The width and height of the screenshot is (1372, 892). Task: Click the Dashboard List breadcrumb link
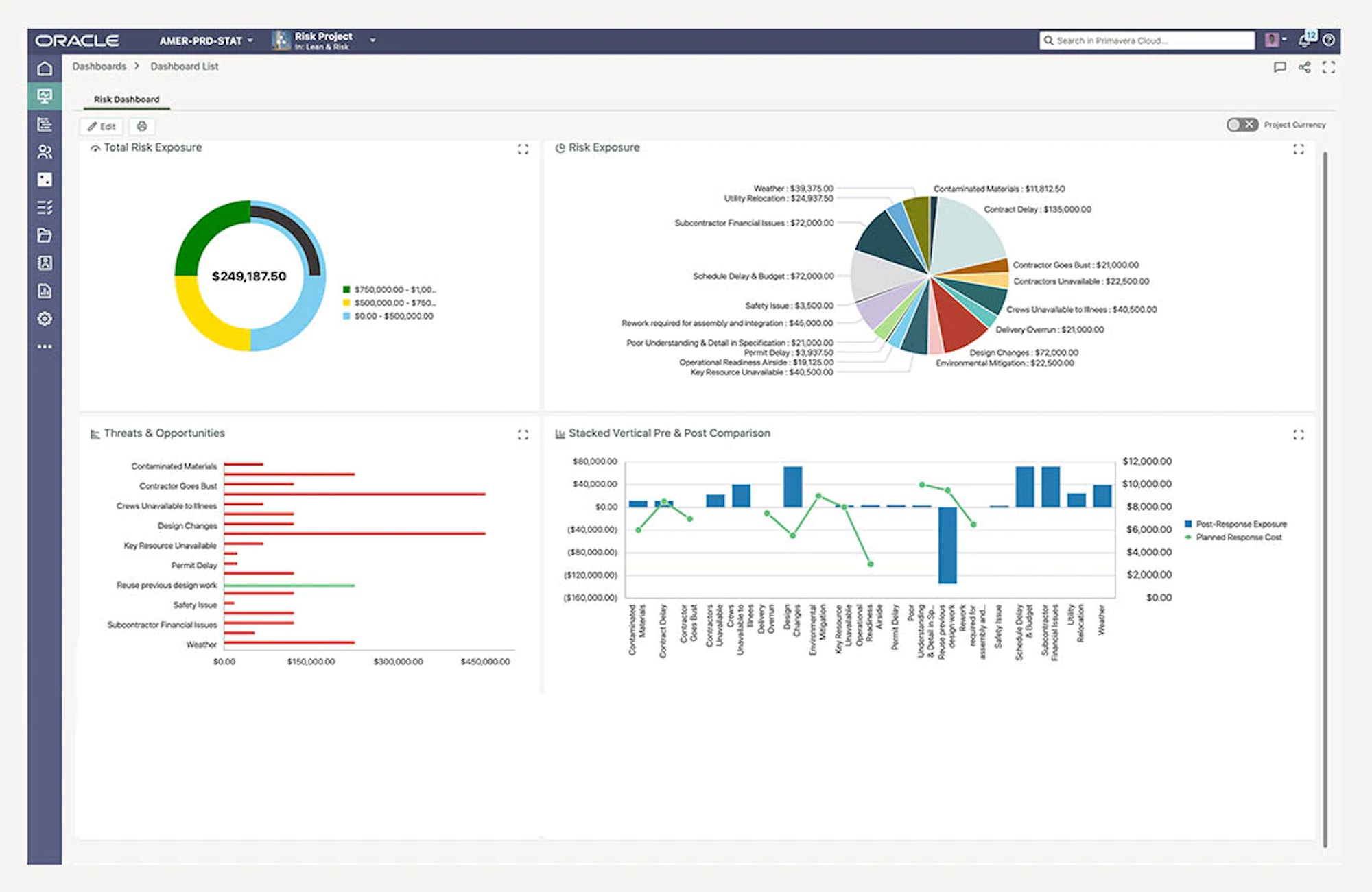click(184, 66)
